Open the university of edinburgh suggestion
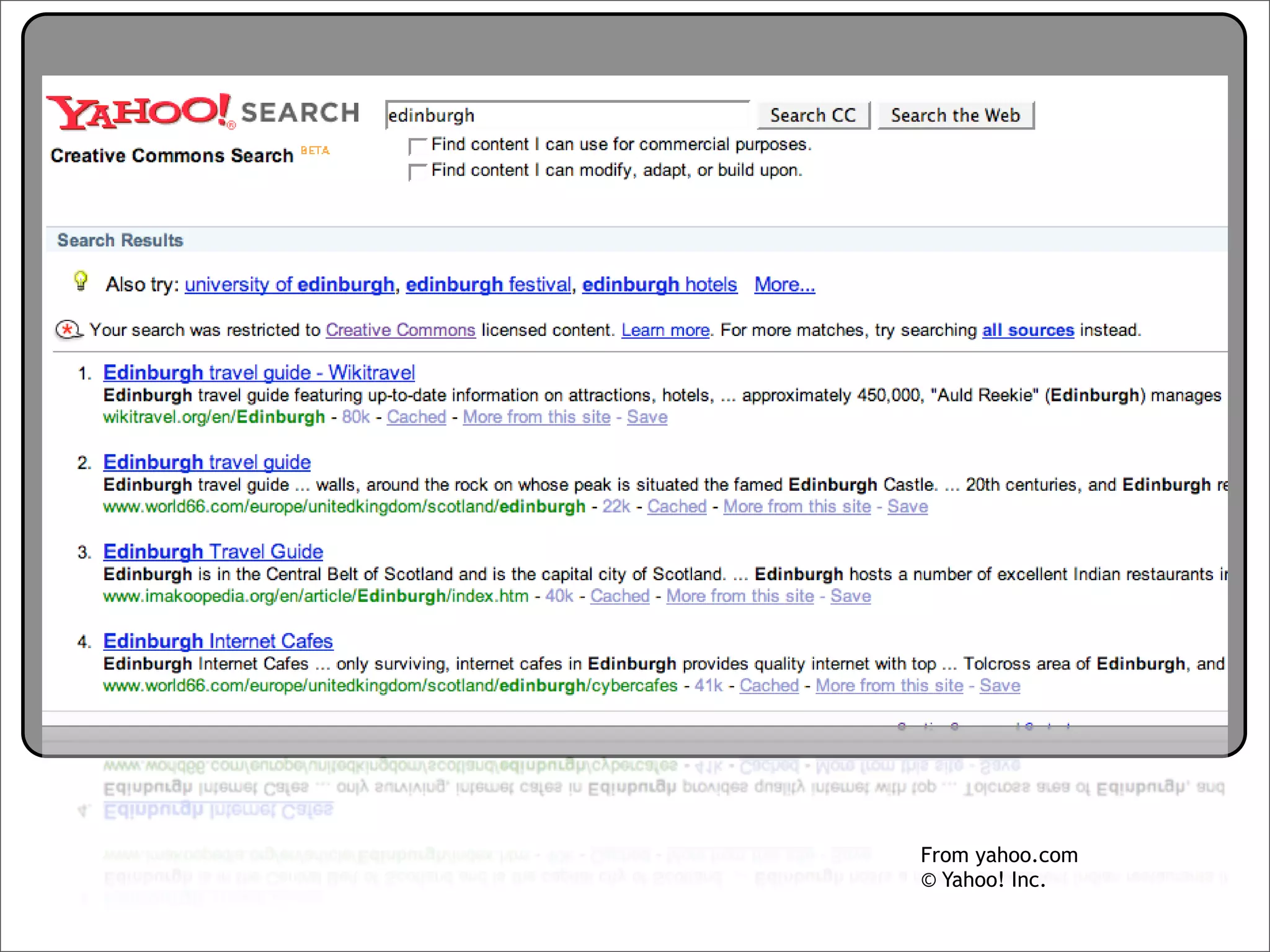 pos(289,284)
